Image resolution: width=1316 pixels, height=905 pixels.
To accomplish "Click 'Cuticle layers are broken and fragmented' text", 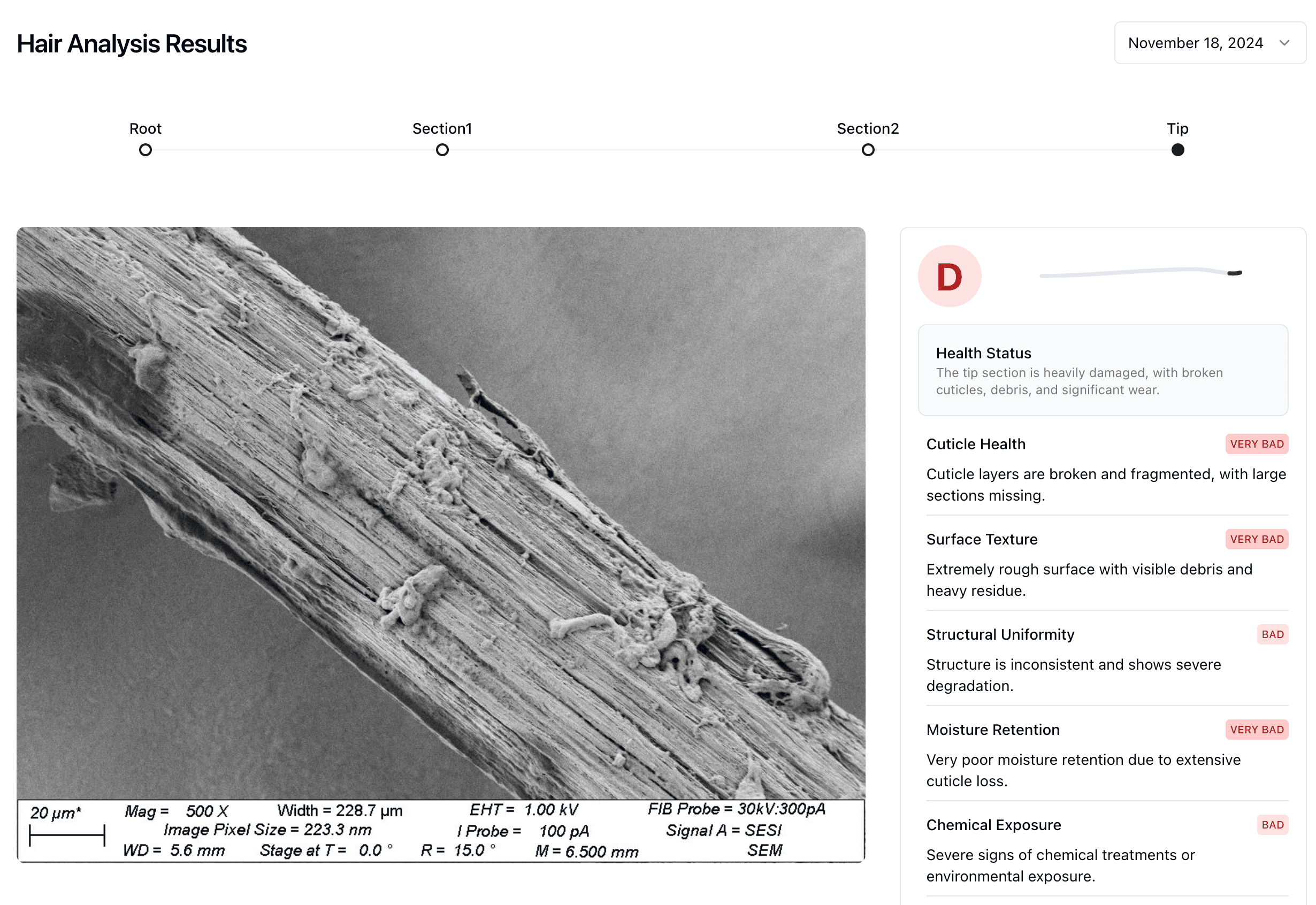I will point(1106,485).
